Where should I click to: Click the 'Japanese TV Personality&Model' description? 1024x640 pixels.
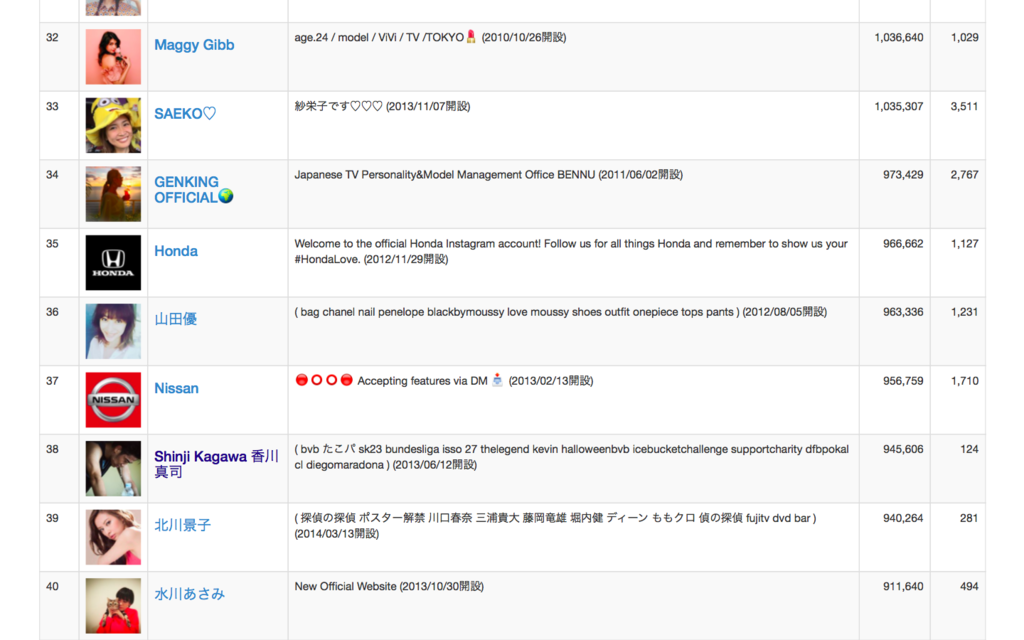coord(488,175)
